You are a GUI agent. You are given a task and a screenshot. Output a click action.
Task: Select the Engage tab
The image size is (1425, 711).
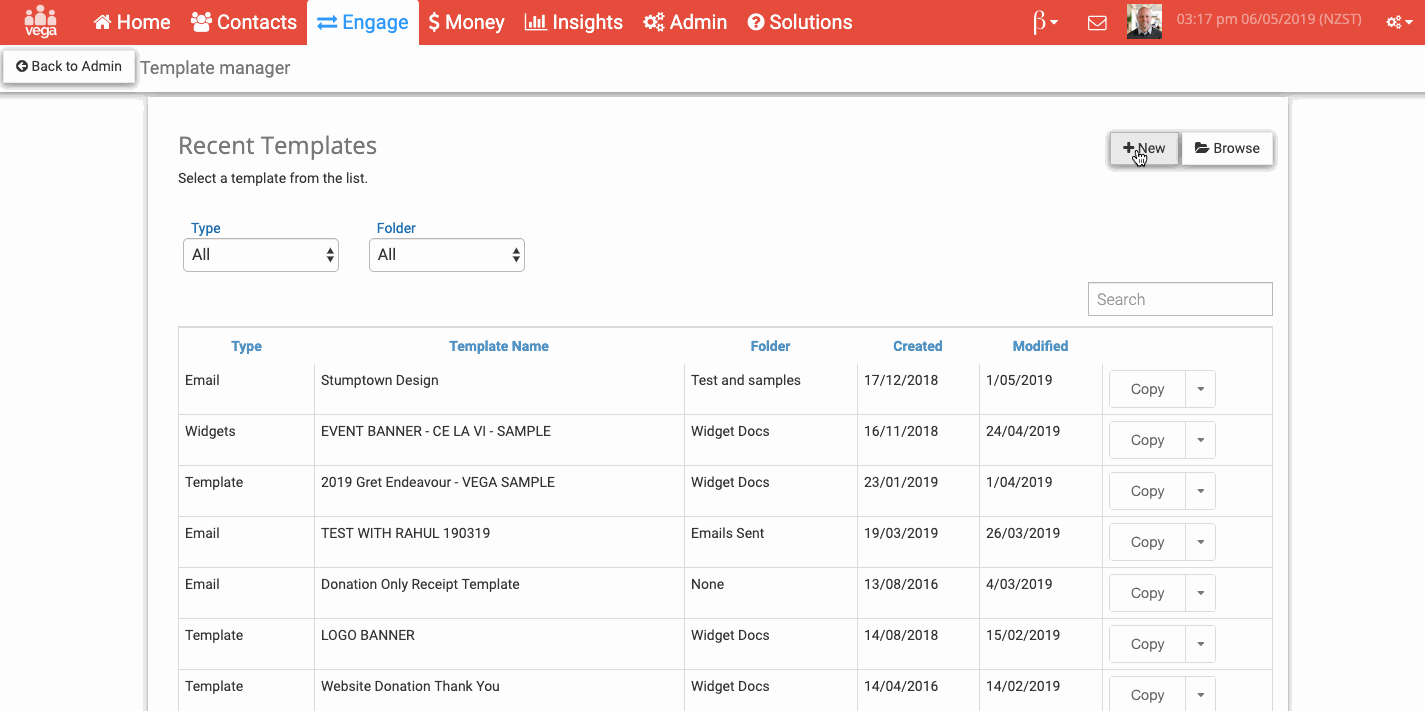click(363, 22)
